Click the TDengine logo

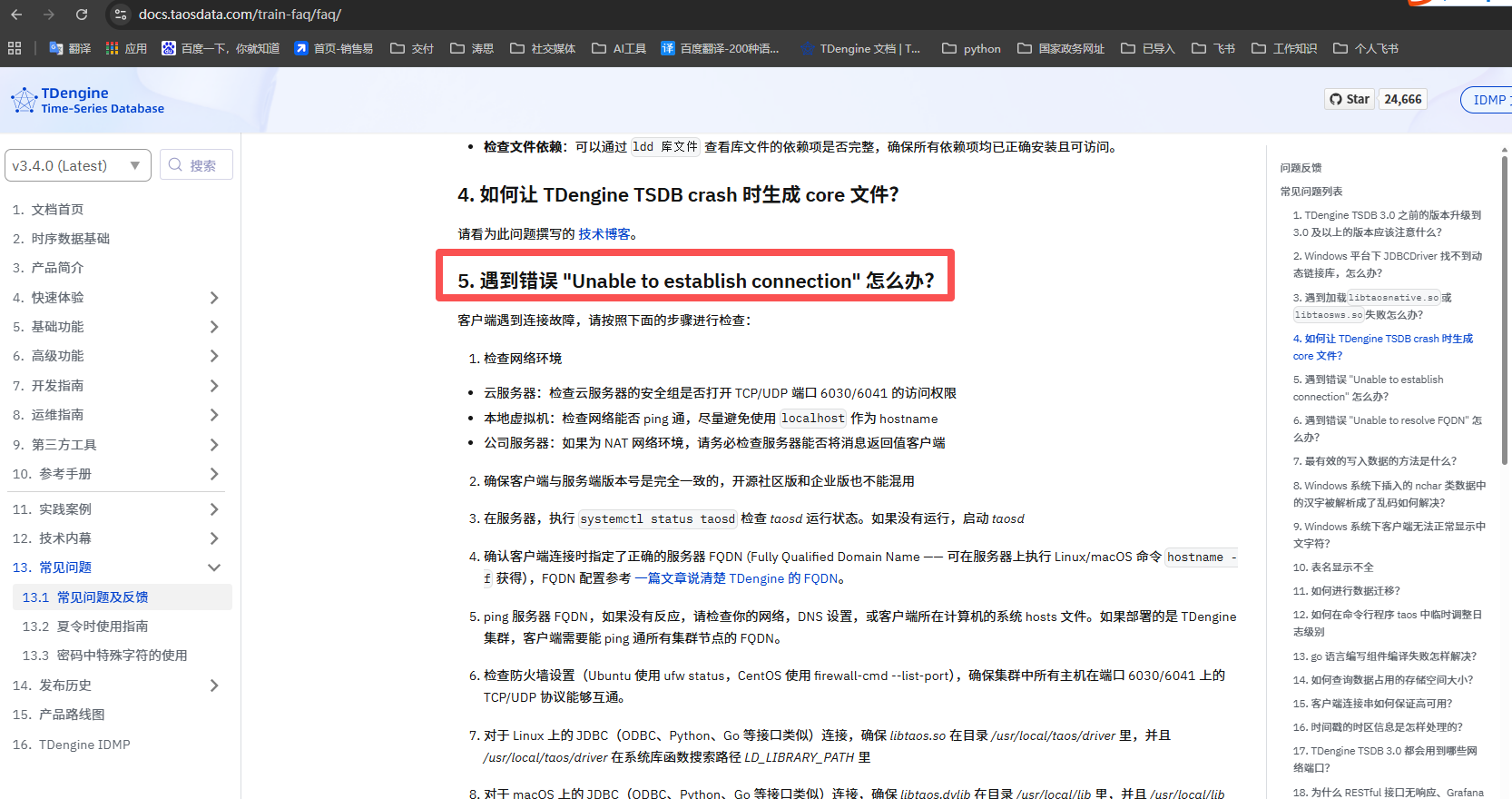pyautogui.click(x=87, y=100)
